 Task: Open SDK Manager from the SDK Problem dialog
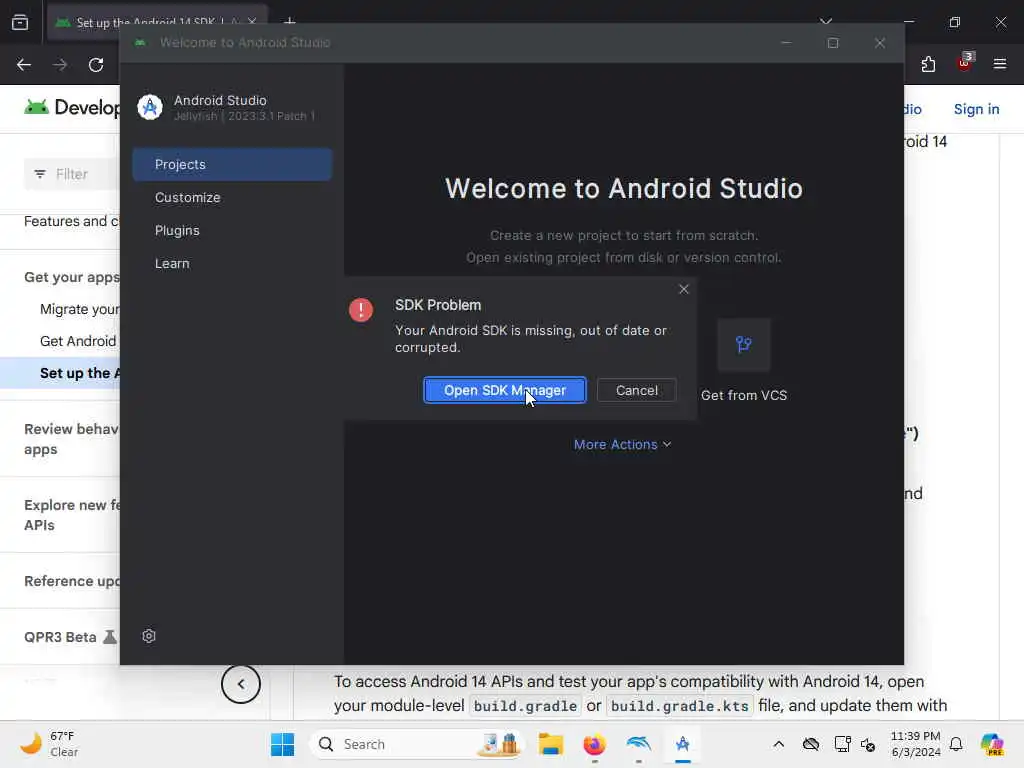coord(505,390)
